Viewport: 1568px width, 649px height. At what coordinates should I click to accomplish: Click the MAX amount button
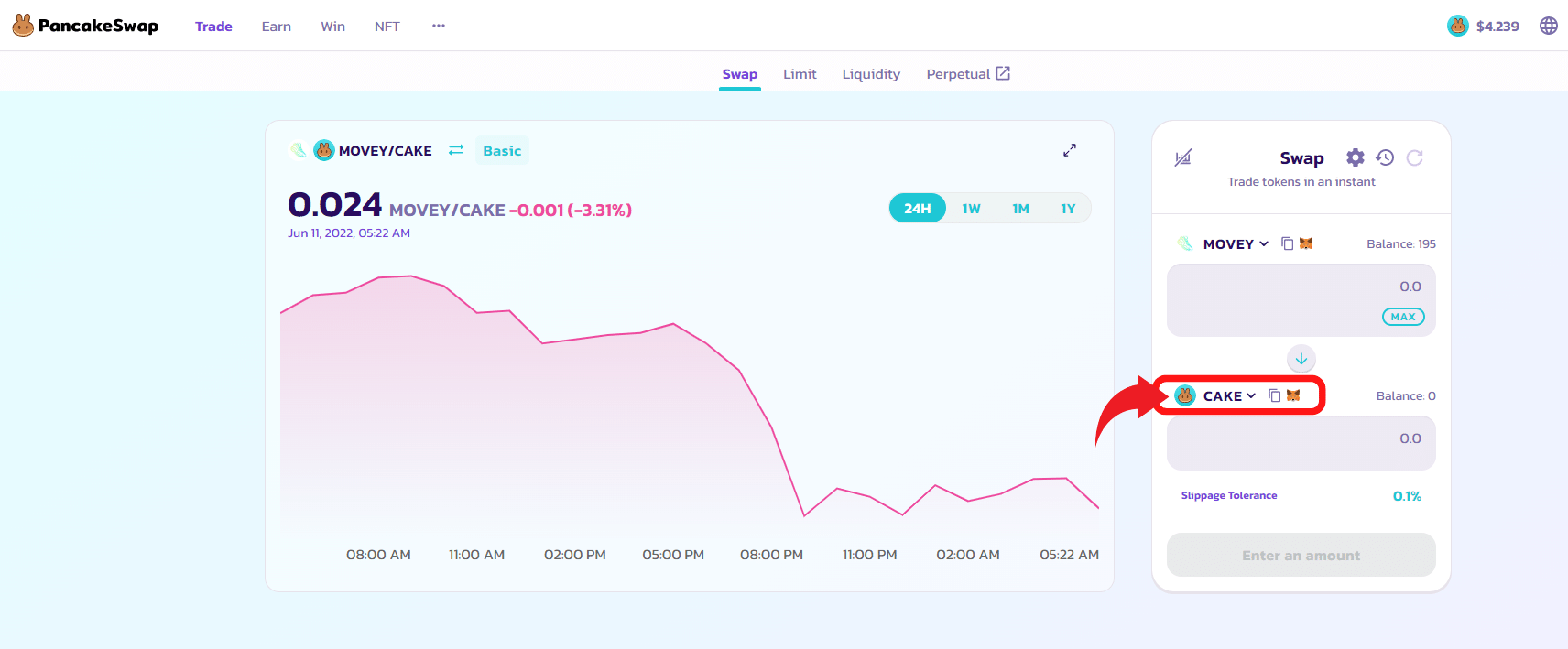tap(1403, 317)
